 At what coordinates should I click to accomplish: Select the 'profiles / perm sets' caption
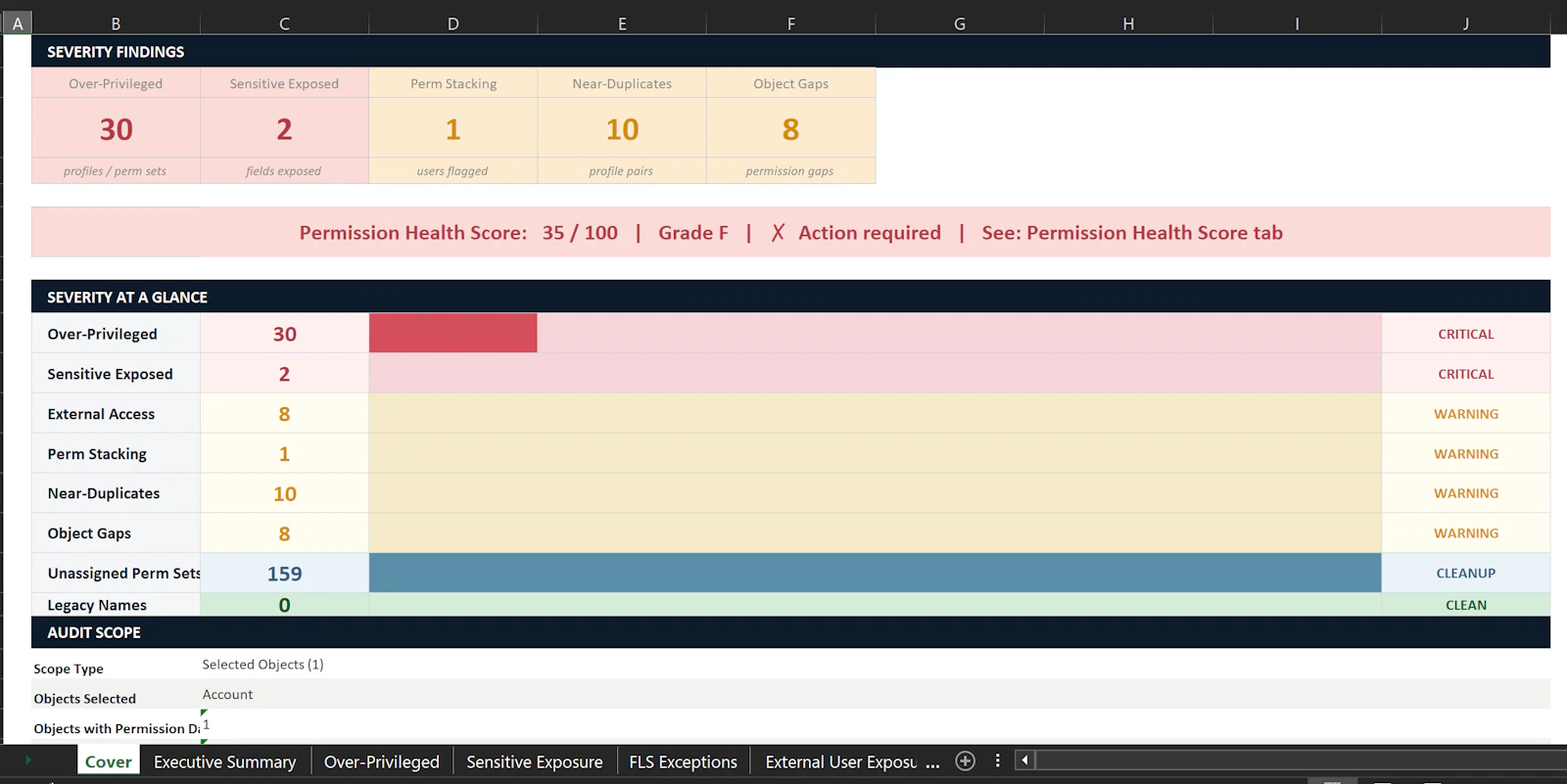point(116,170)
